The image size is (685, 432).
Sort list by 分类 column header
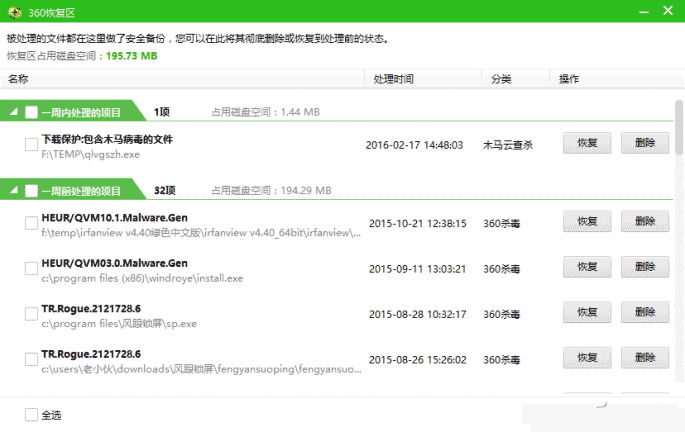coord(502,78)
